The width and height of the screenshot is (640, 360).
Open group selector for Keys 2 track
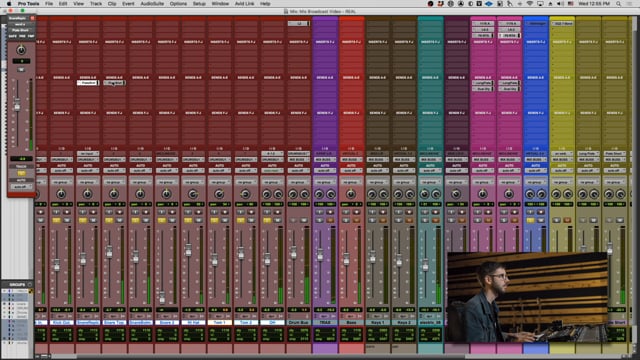404,182
